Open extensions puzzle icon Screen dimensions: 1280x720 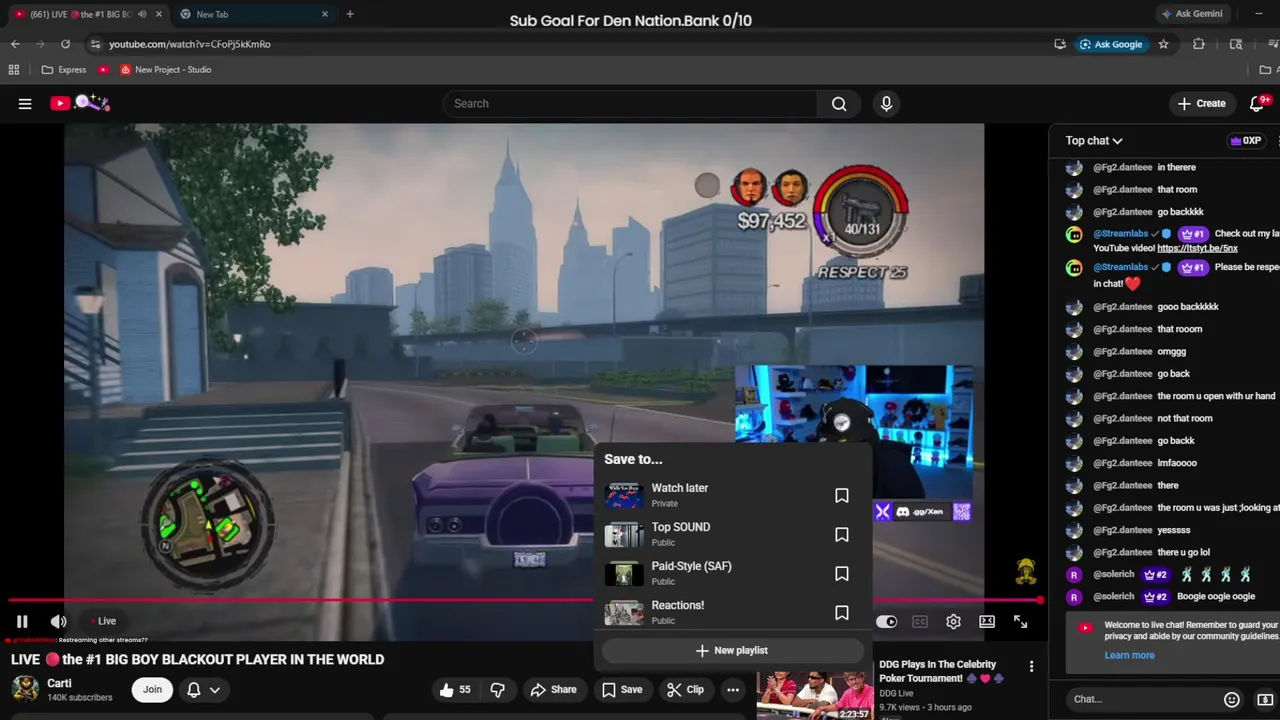coord(1199,44)
